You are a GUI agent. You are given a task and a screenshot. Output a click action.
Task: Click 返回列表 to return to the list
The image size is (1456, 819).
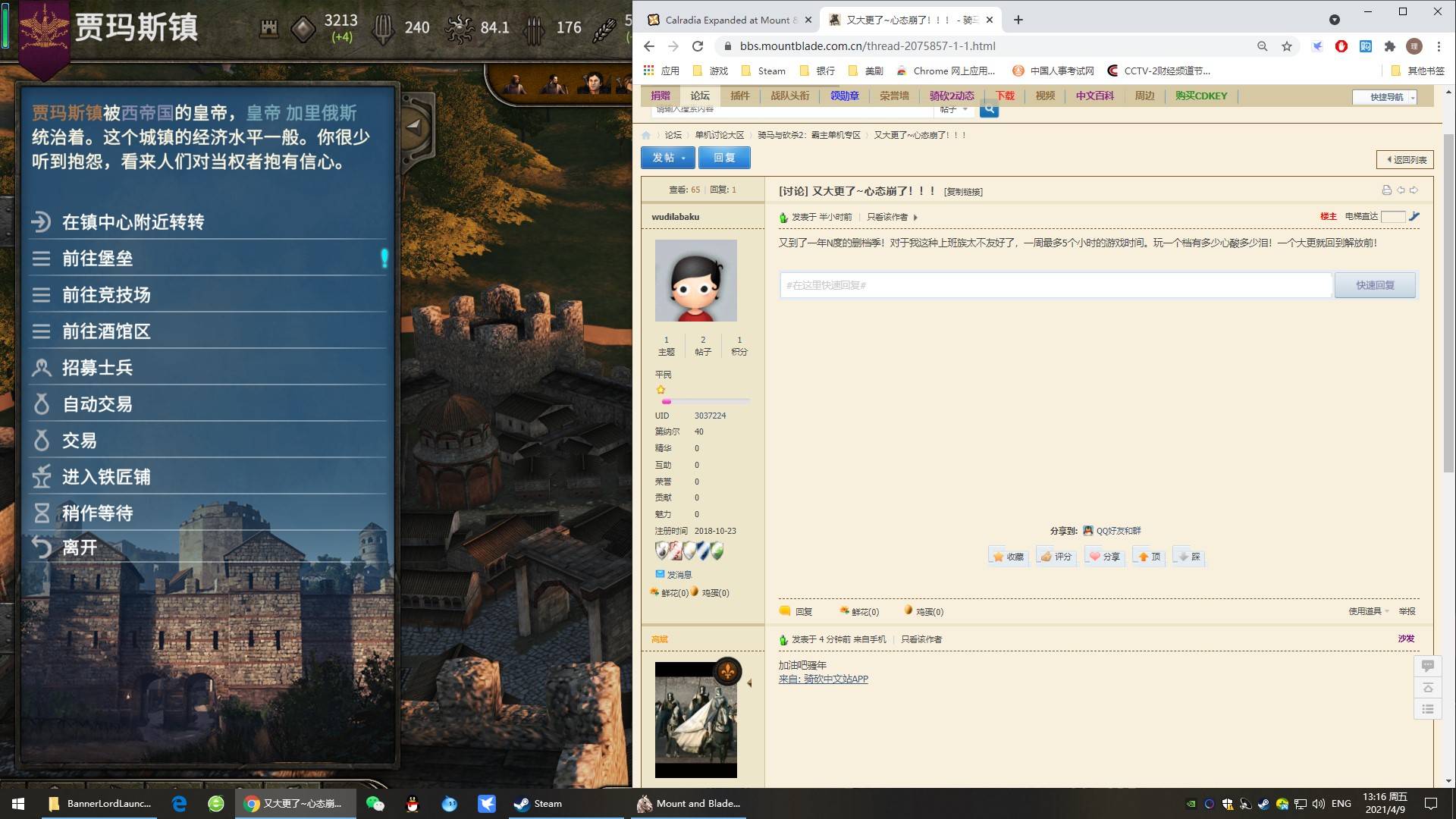(1405, 159)
